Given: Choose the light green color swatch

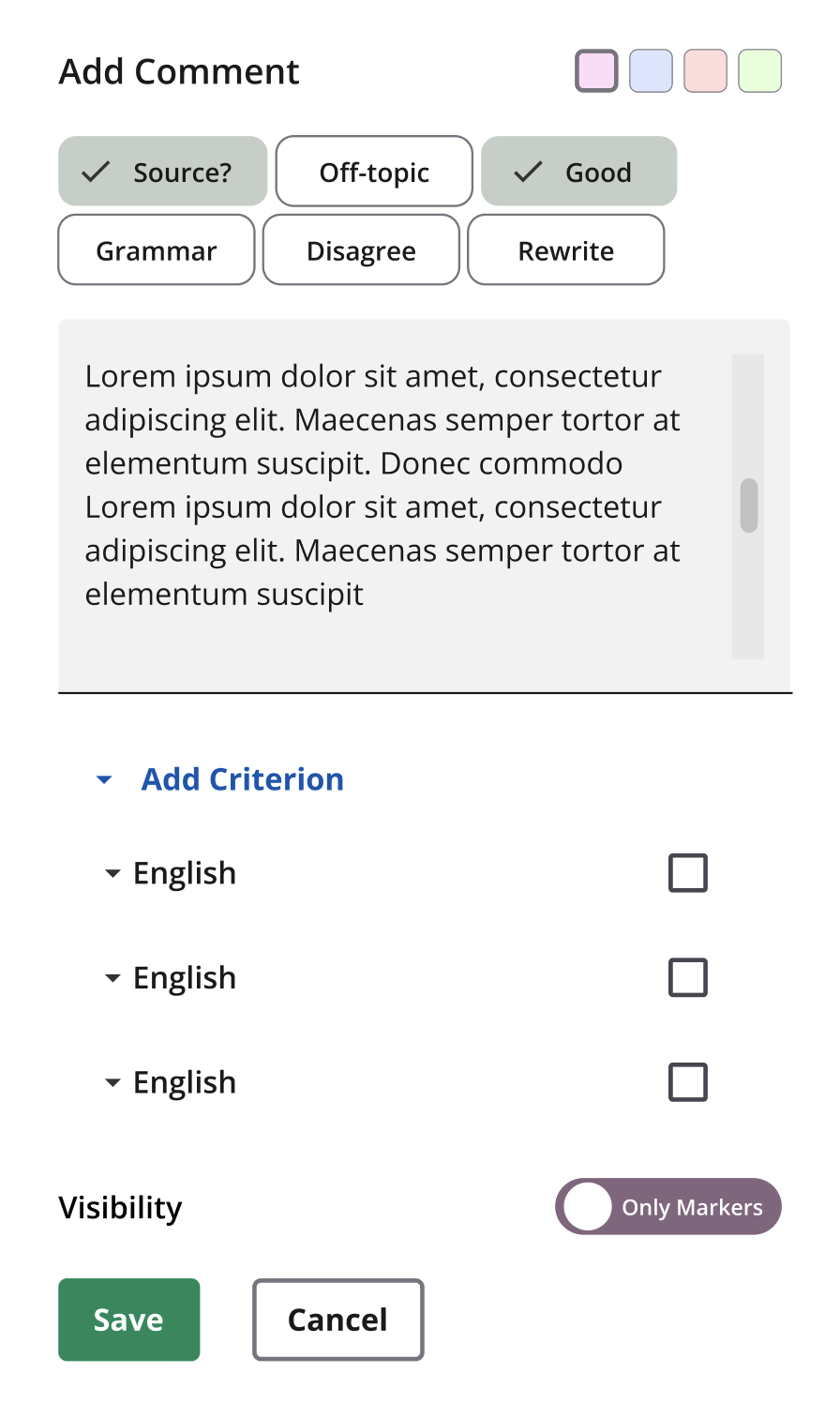Looking at the screenshot, I should click(759, 71).
